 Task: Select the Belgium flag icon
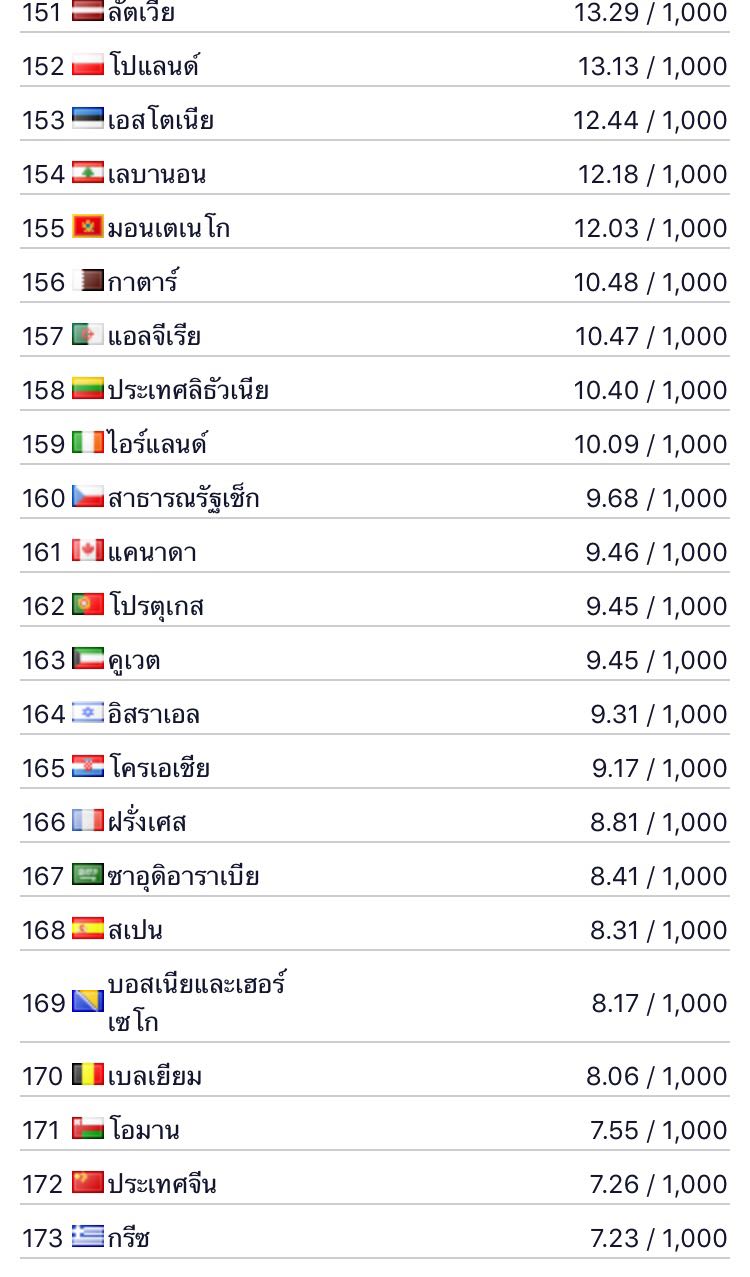click(x=88, y=1075)
